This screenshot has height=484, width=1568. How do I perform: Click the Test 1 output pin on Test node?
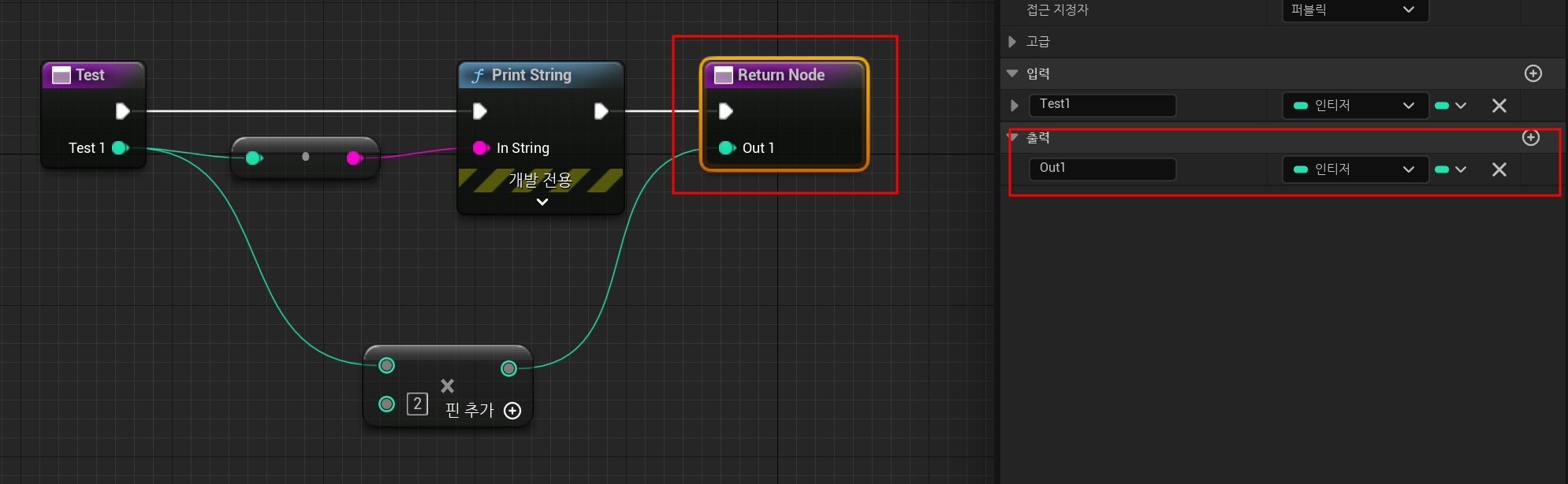click(120, 147)
